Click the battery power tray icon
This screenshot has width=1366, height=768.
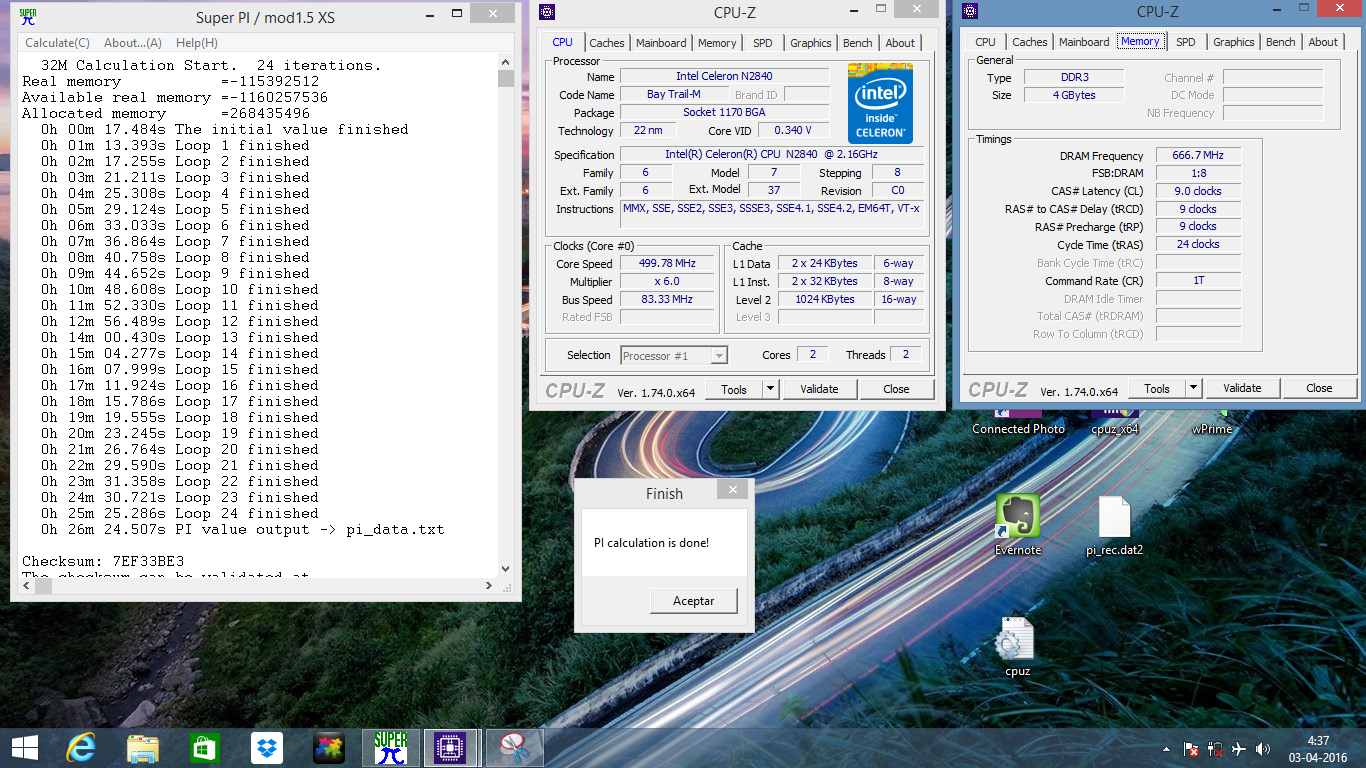tap(1215, 748)
